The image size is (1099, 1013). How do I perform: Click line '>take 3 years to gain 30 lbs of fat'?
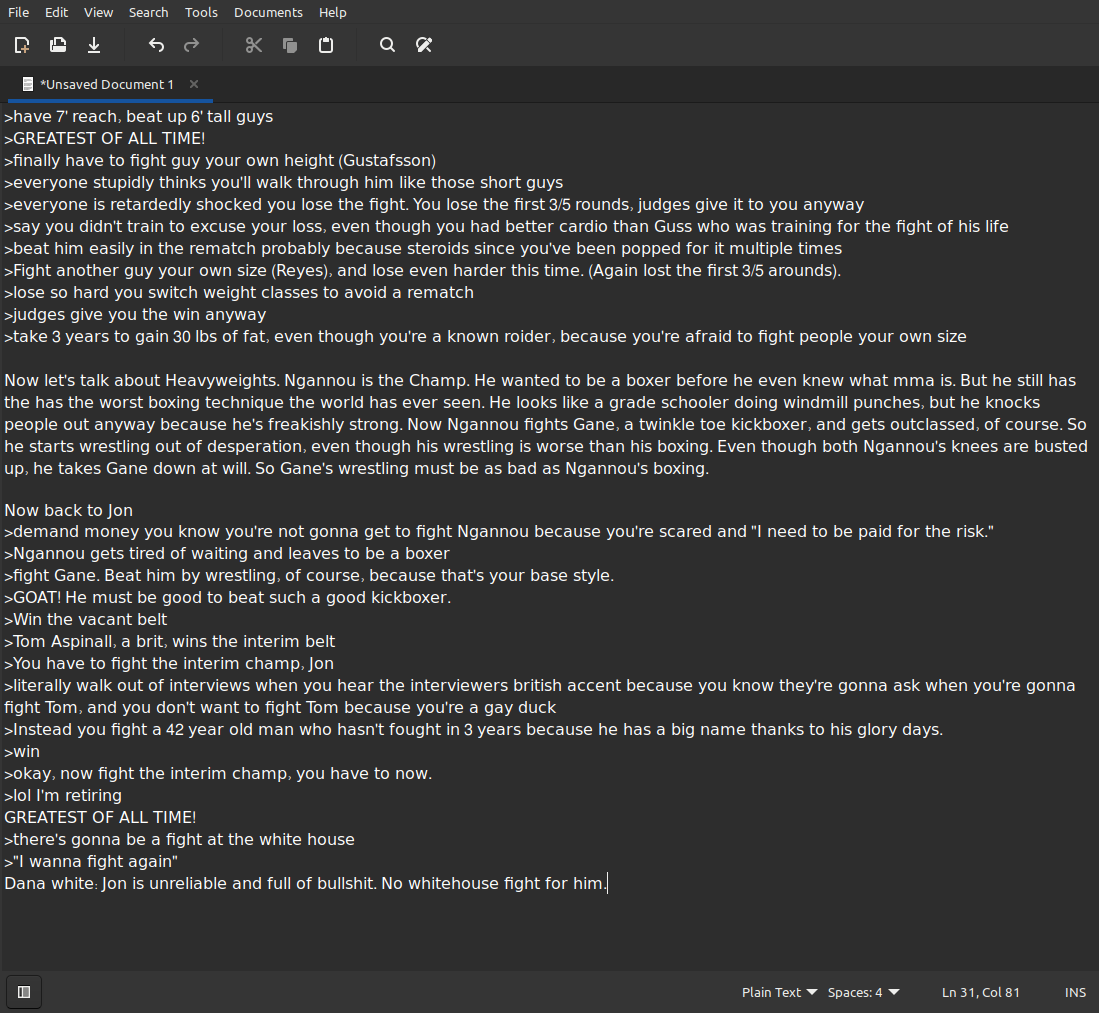pos(486,336)
